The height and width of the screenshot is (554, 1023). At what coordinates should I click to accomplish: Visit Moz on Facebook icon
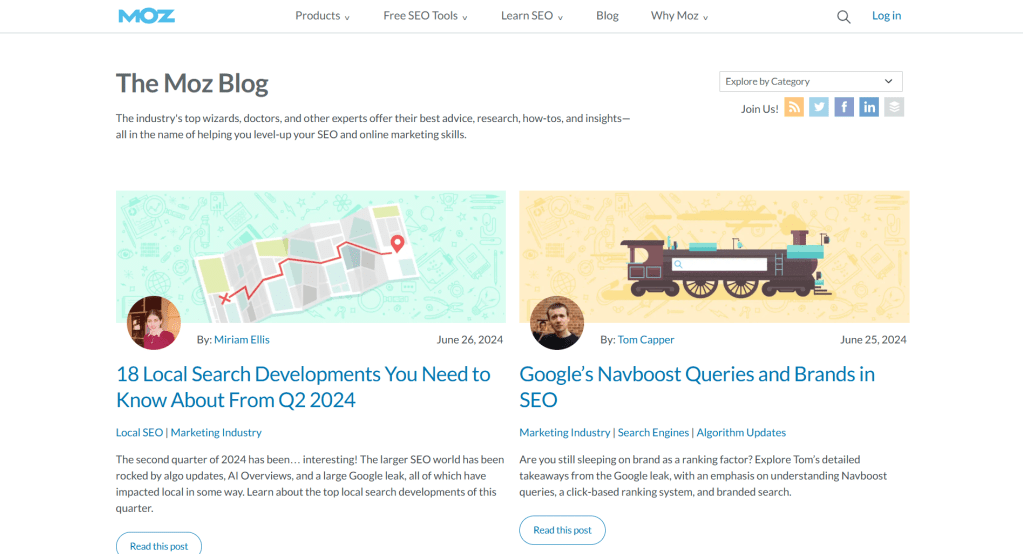pyautogui.click(x=844, y=107)
